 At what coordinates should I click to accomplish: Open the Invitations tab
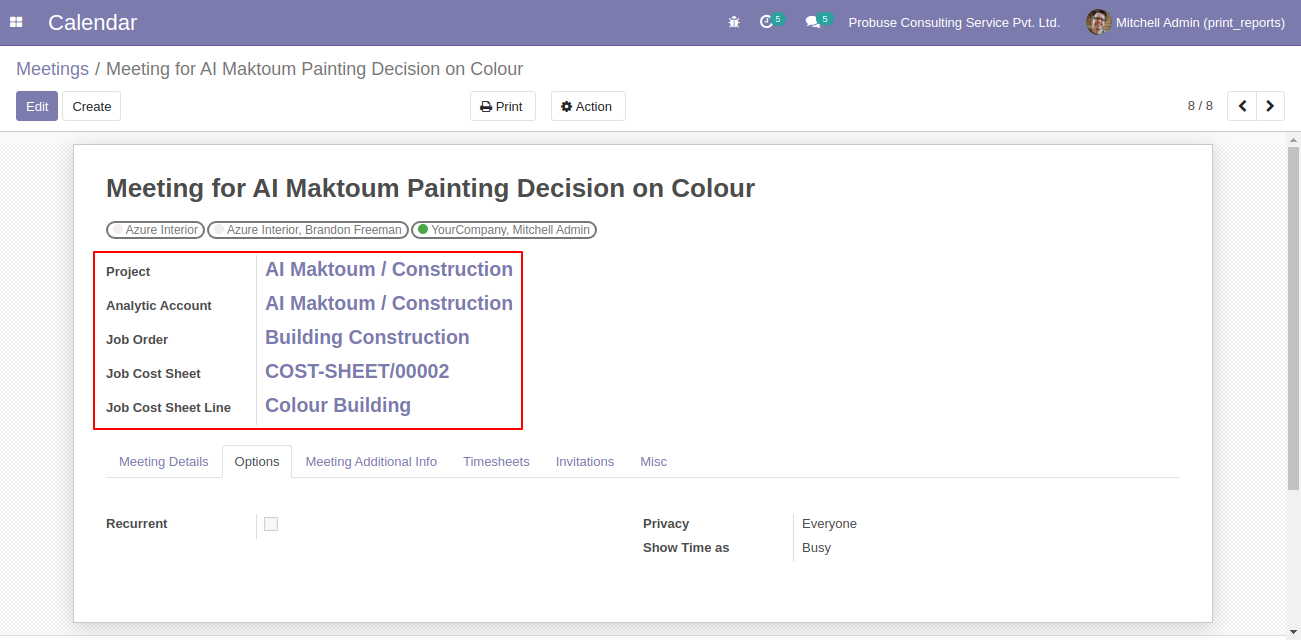coord(585,462)
